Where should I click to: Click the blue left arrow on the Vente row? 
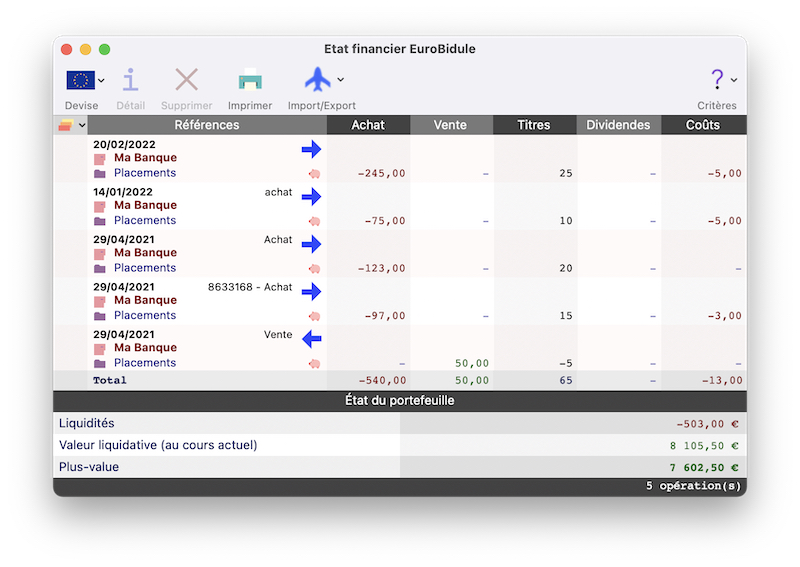point(311,339)
